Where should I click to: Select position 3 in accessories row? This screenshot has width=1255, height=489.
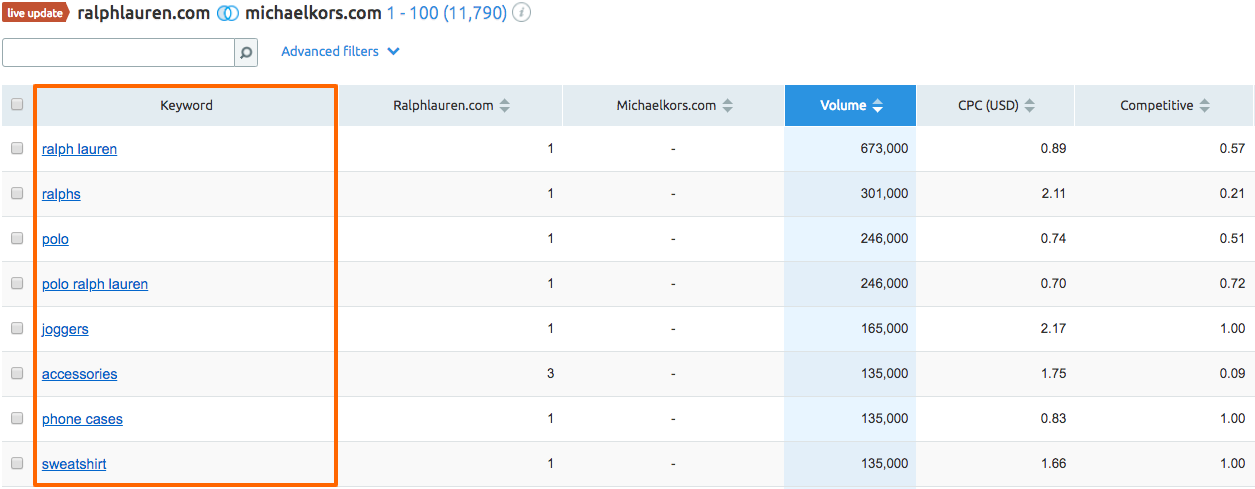pyautogui.click(x=550, y=374)
